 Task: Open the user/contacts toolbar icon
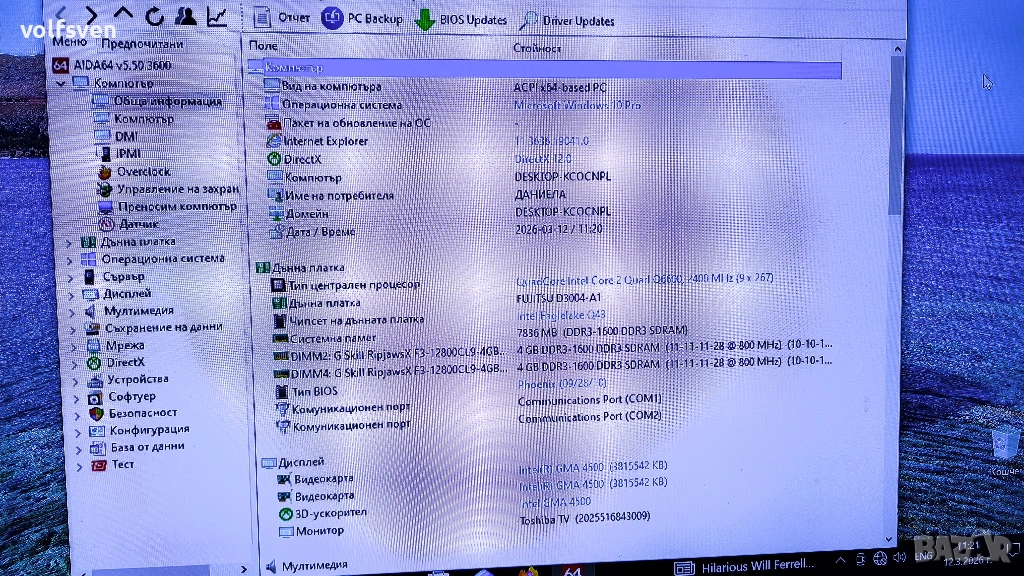tap(185, 16)
